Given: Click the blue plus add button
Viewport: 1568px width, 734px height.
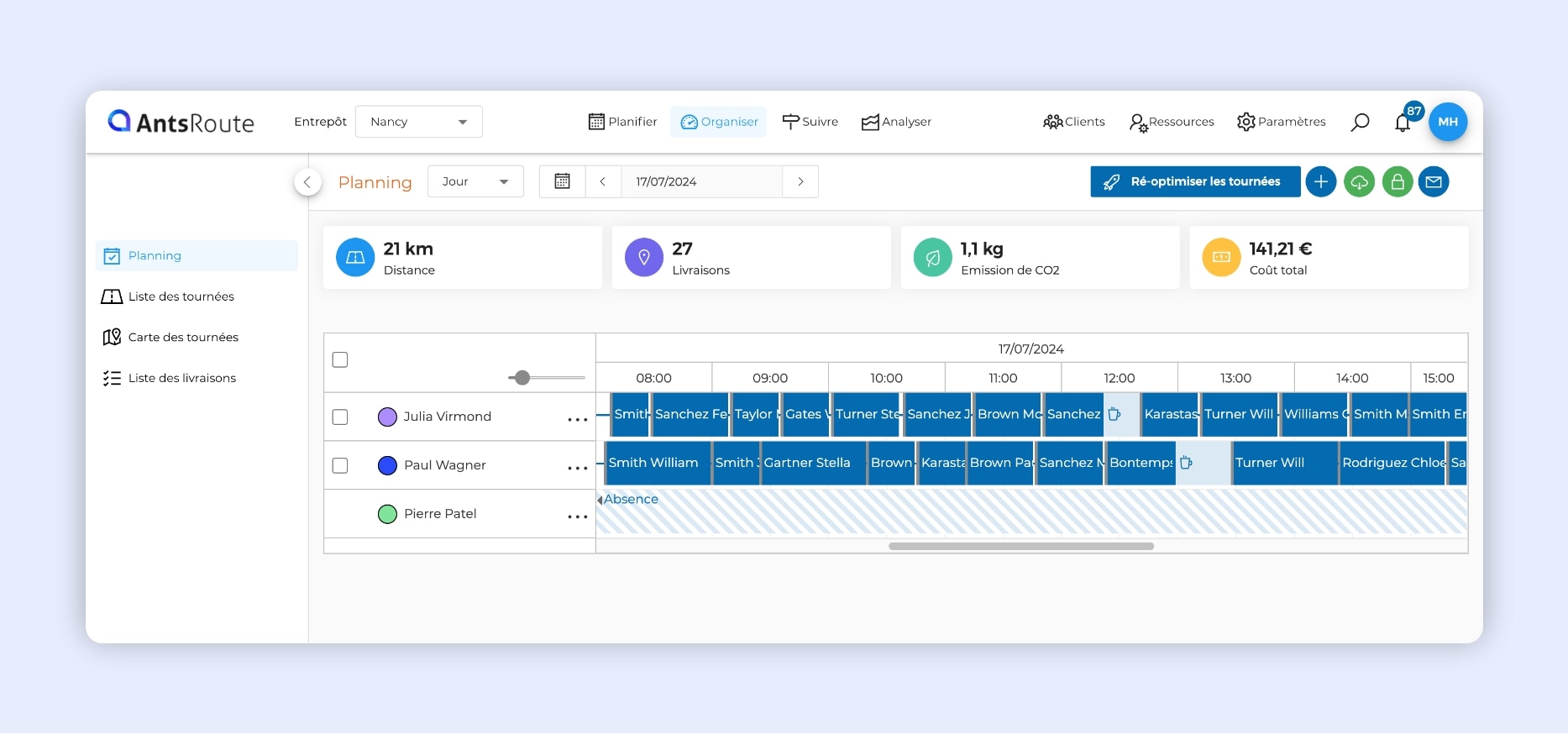Looking at the screenshot, I should coord(1321,181).
